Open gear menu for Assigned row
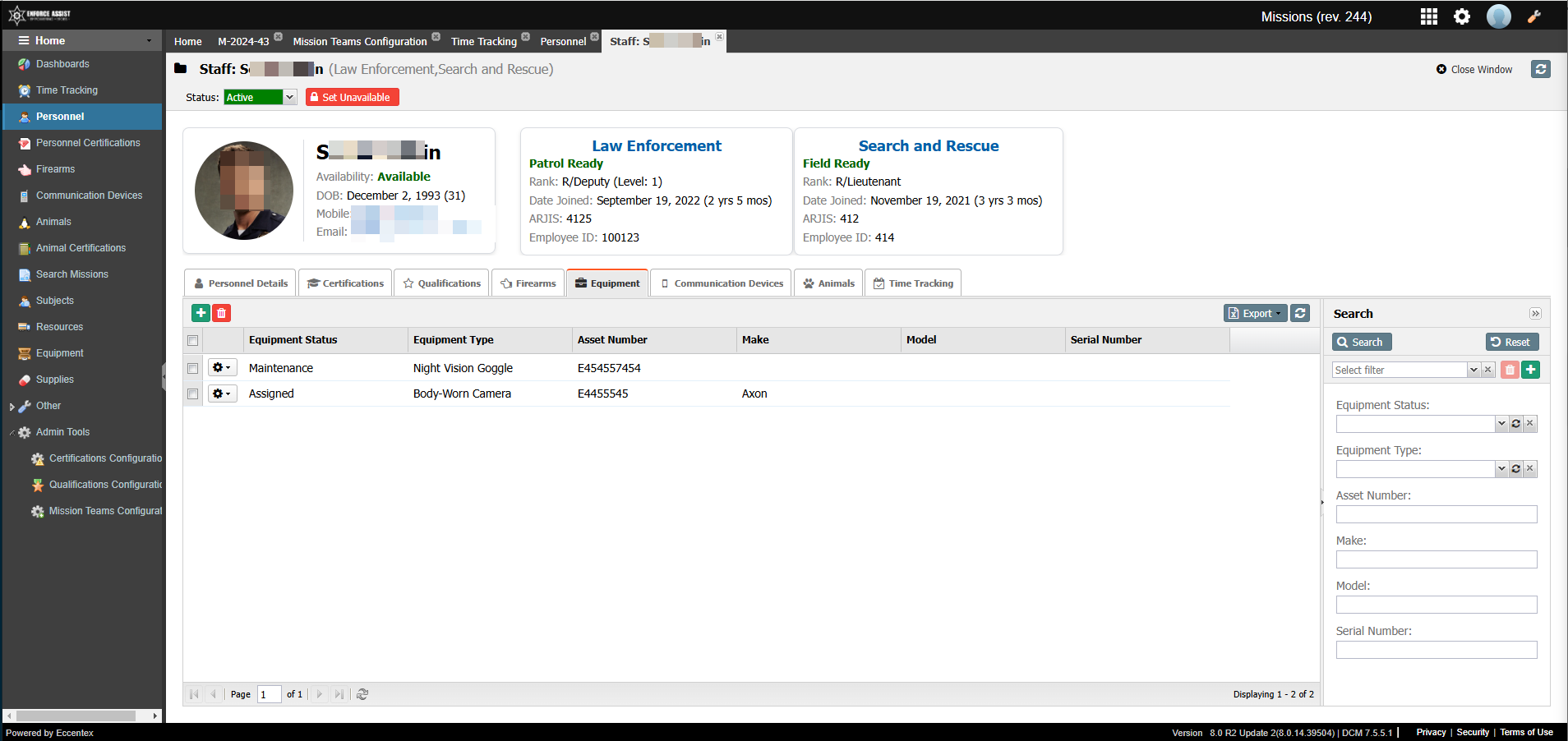The width and height of the screenshot is (1568, 741). pos(221,394)
